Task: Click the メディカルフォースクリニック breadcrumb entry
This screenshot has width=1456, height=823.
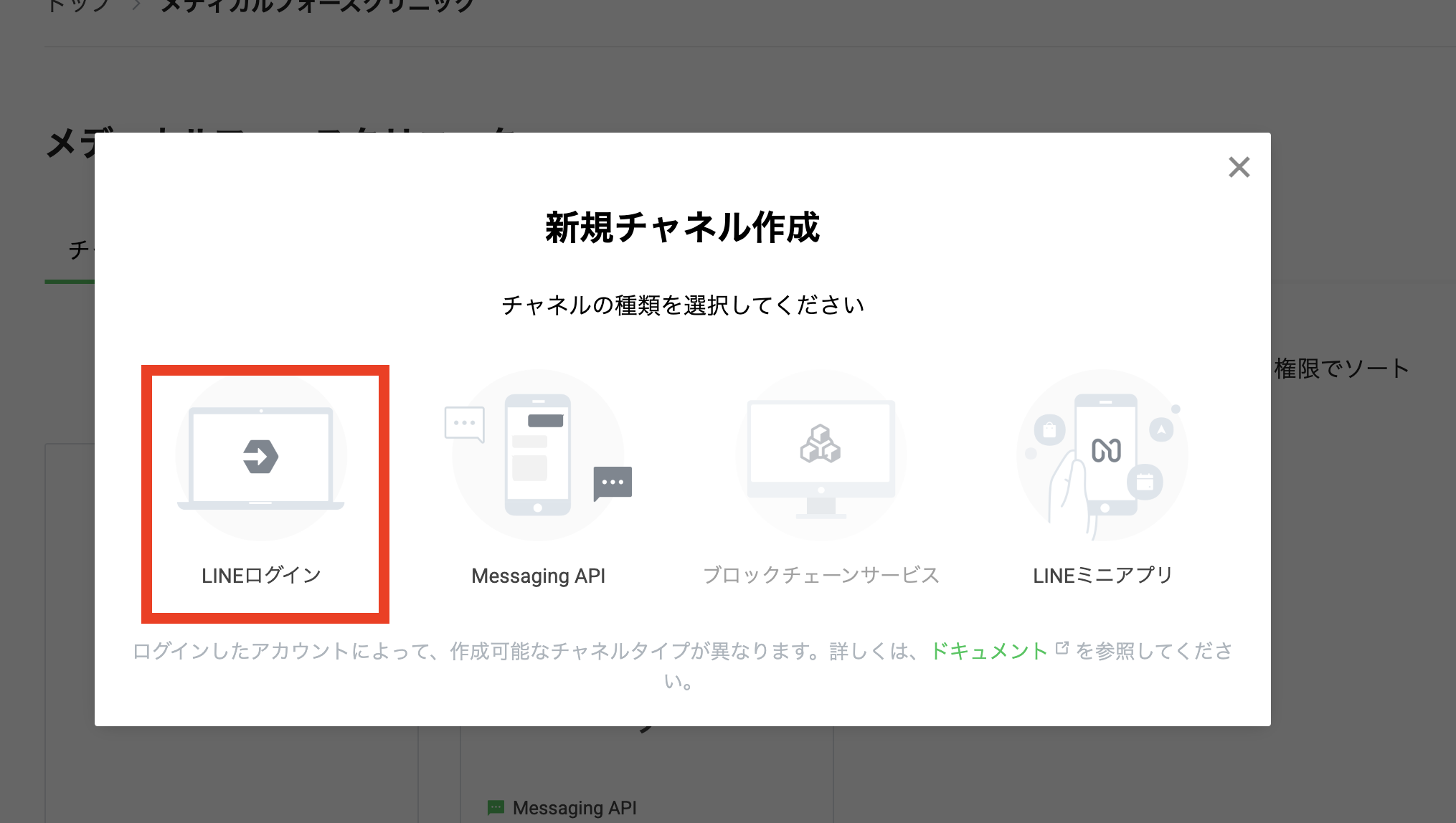Action: point(308,6)
